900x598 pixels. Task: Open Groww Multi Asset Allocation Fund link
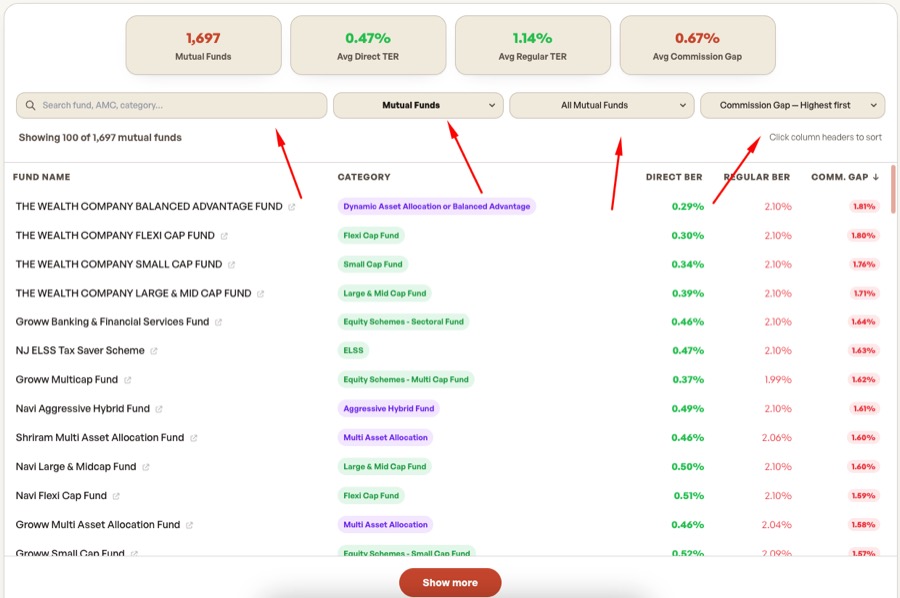click(98, 525)
